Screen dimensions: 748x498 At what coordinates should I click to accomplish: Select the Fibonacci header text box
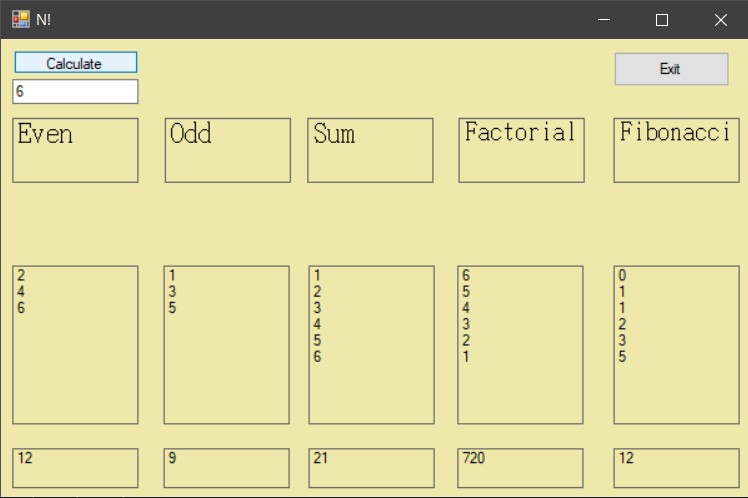click(x=676, y=150)
